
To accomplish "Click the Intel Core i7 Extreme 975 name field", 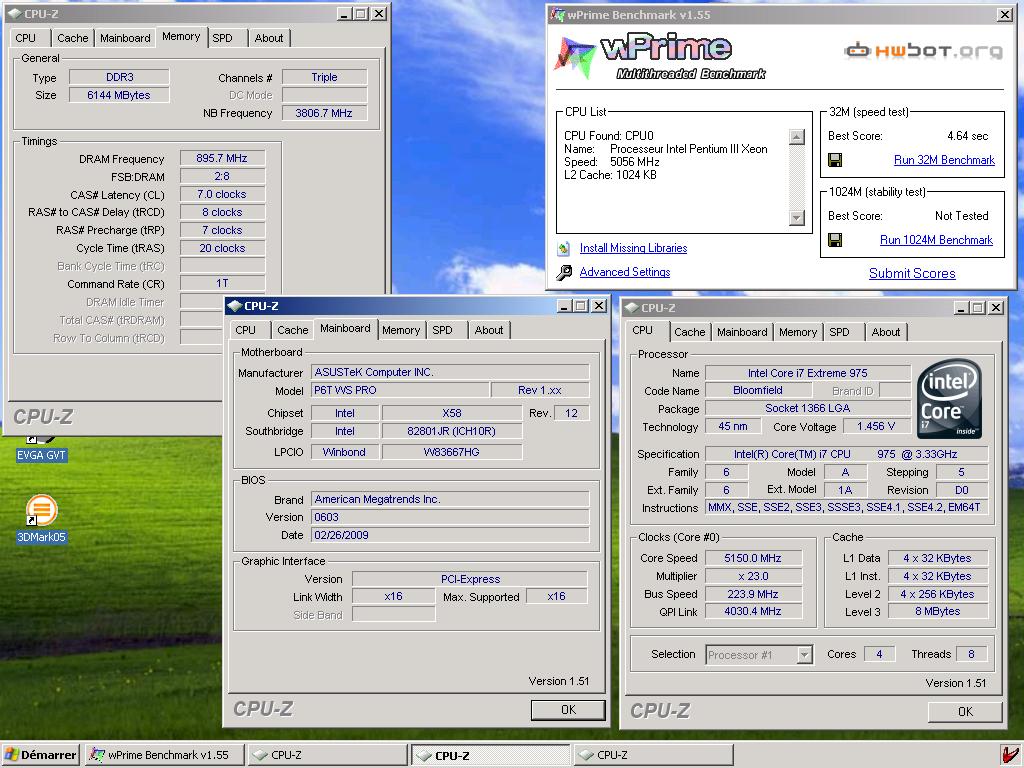I will (808, 374).
